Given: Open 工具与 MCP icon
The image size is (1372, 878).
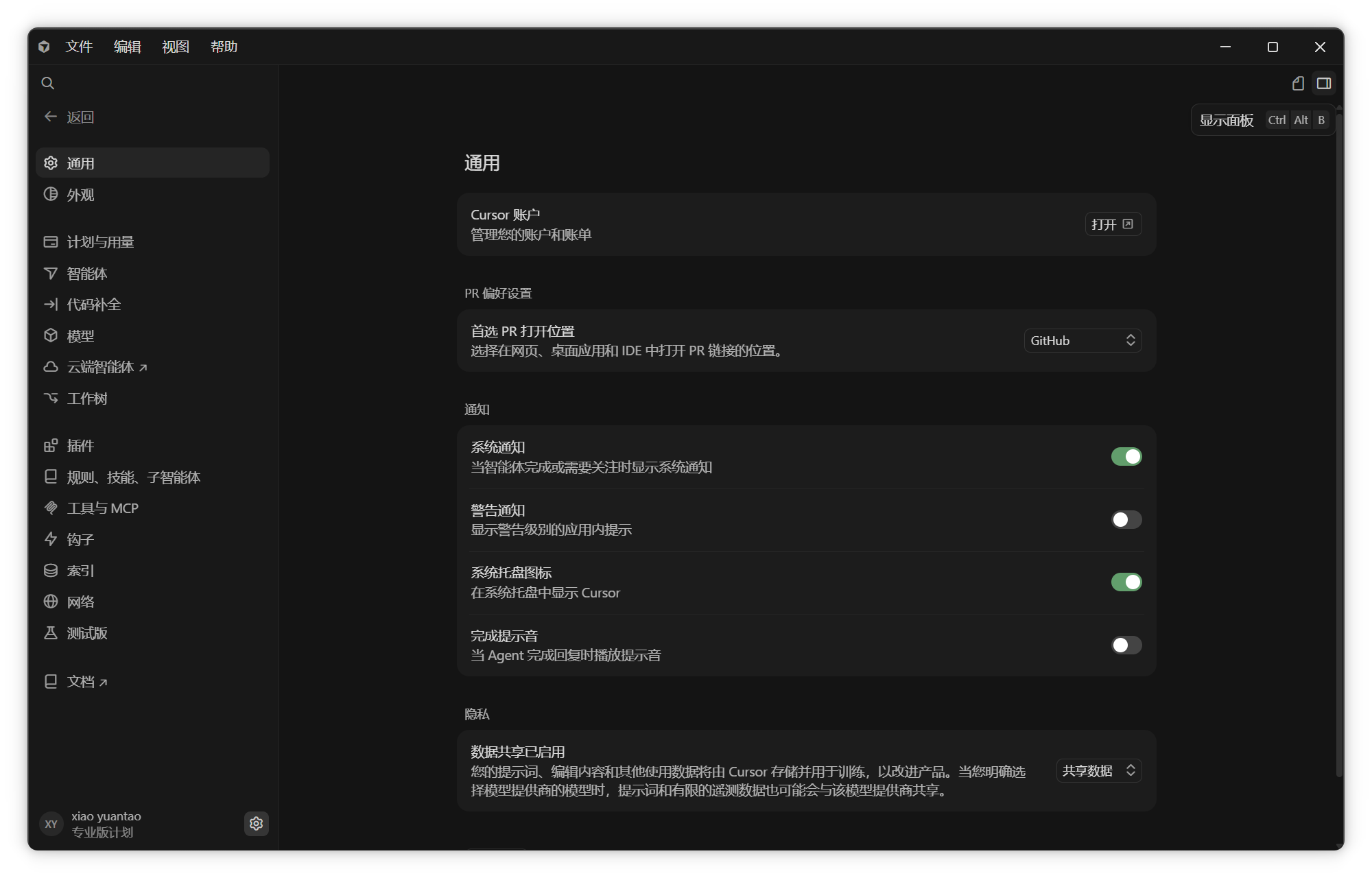Looking at the screenshot, I should [51, 508].
